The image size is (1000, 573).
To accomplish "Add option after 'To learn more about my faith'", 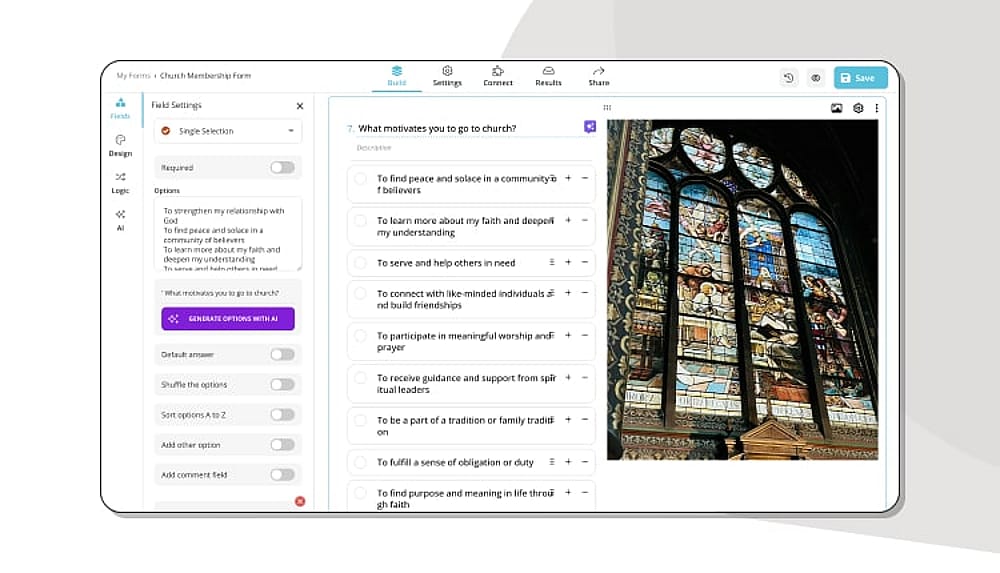I will 568,220.
